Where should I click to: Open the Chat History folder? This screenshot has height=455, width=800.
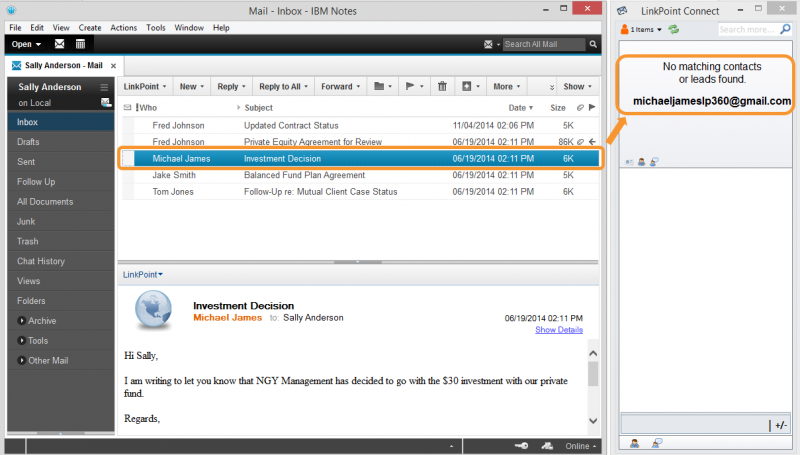point(60,261)
